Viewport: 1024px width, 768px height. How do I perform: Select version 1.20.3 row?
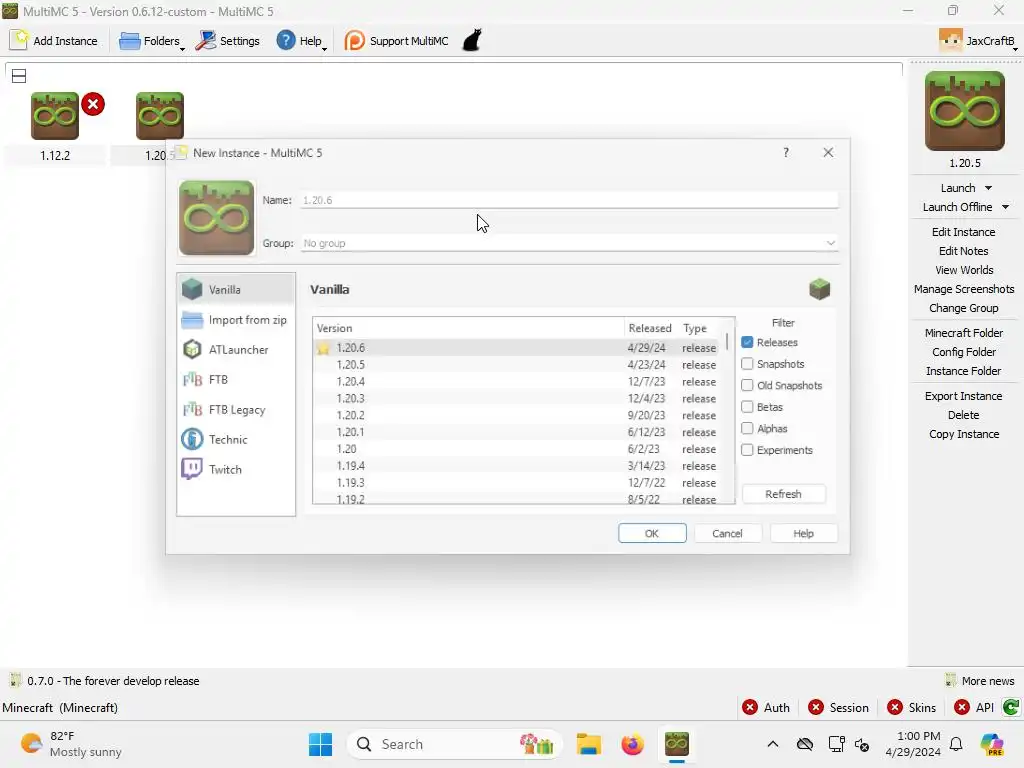pos(517,398)
